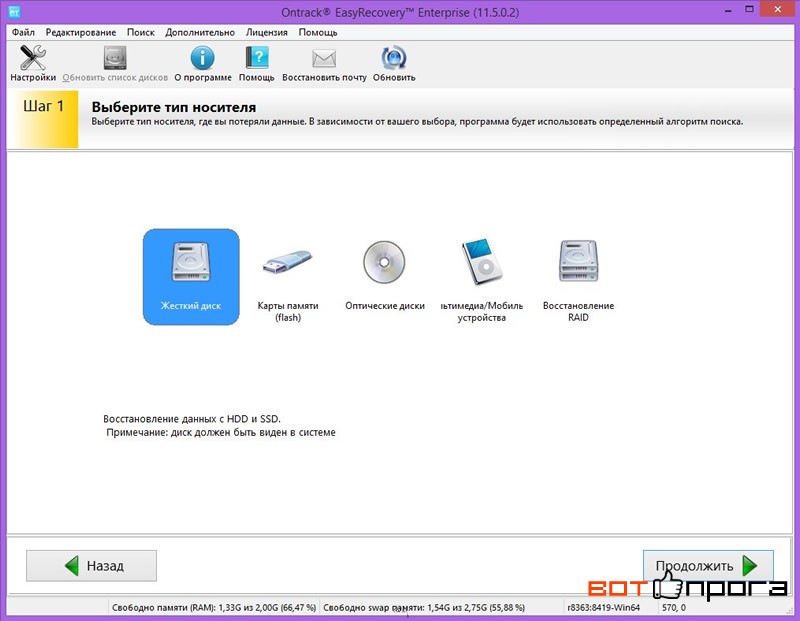This screenshot has height=621, width=800.
Task: Click the Шаг 1 step label
Action: click(x=44, y=106)
